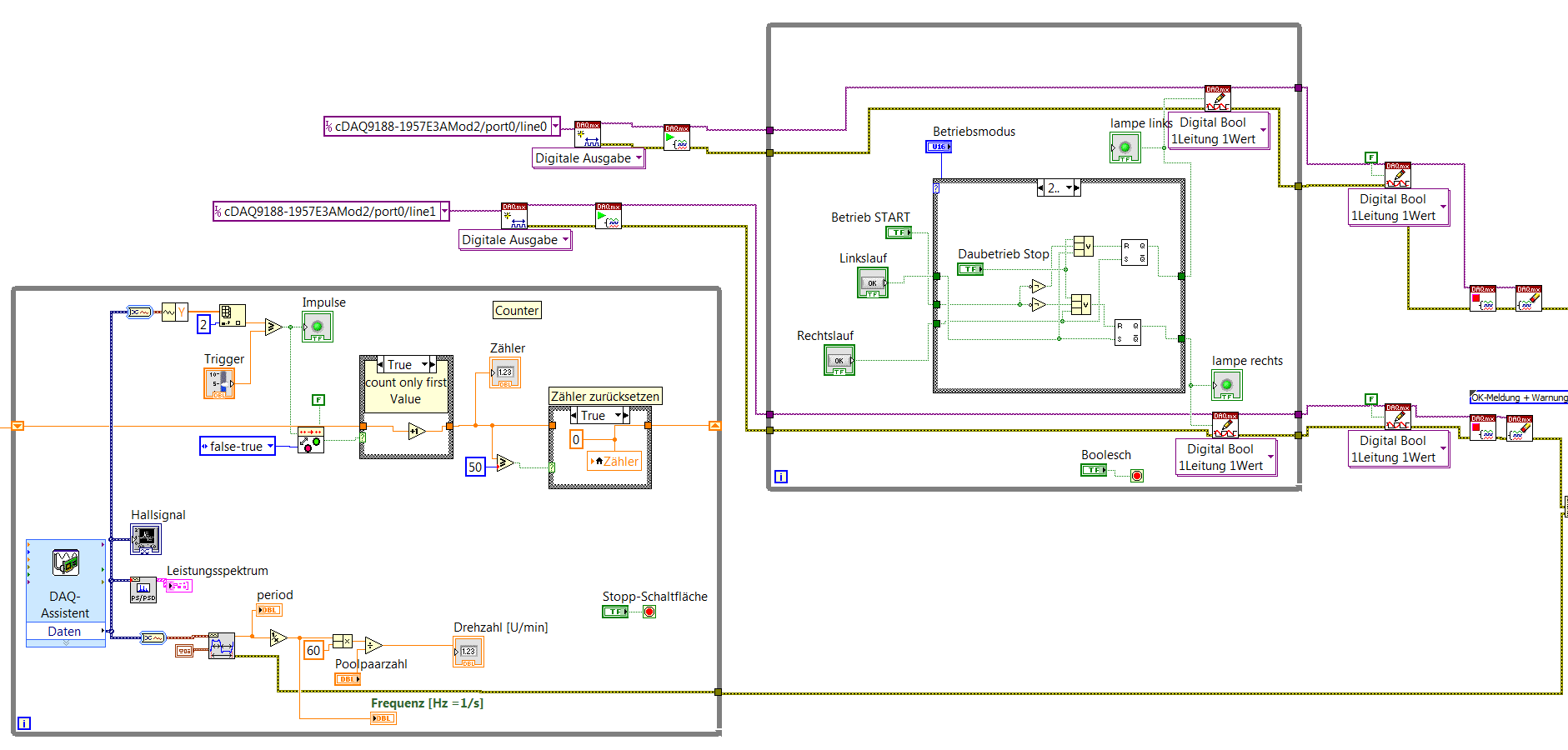Click the Linkslauf OK button terminal
Image resolution: width=1568 pixels, height=750 pixels.
point(873,282)
